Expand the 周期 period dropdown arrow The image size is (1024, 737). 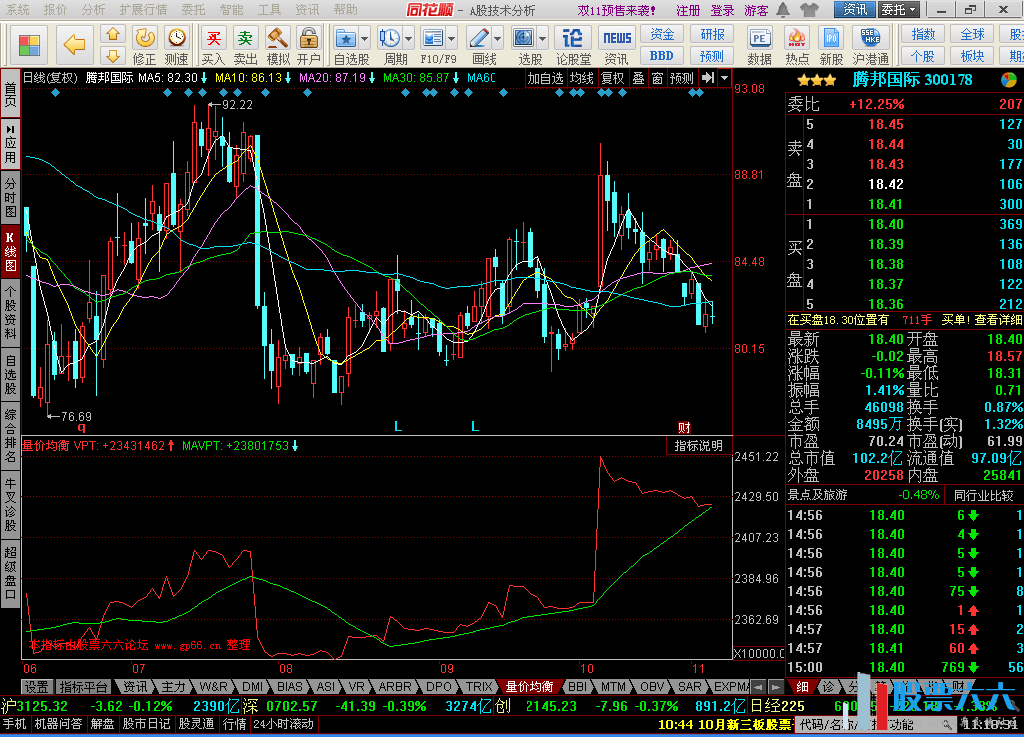pyautogui.click(x=408, y=39)
